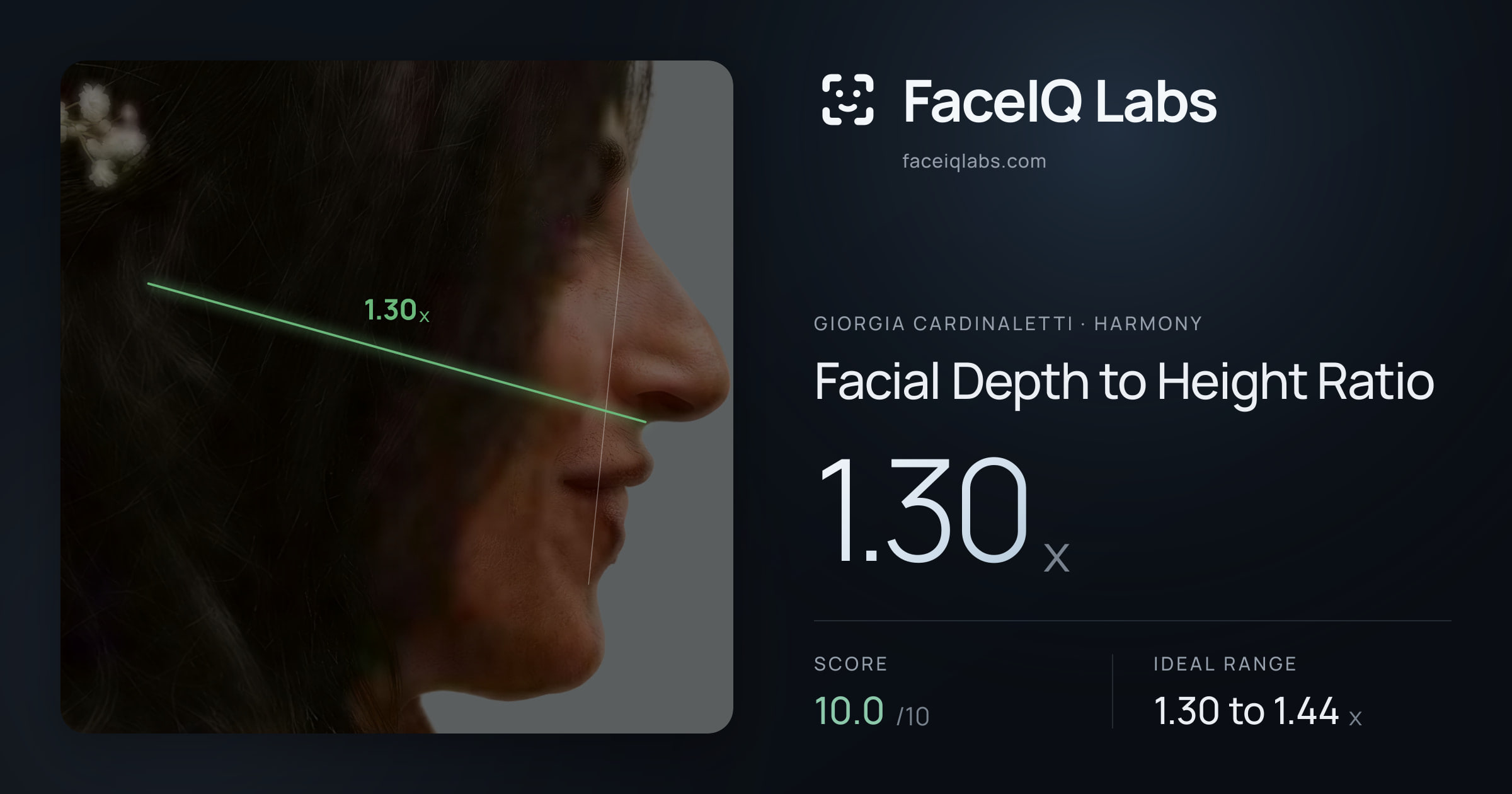Viewport: 1512px width, 794px height.
Task: Click the IDEAL RANGE heading
Action: tap(1225, 664)
